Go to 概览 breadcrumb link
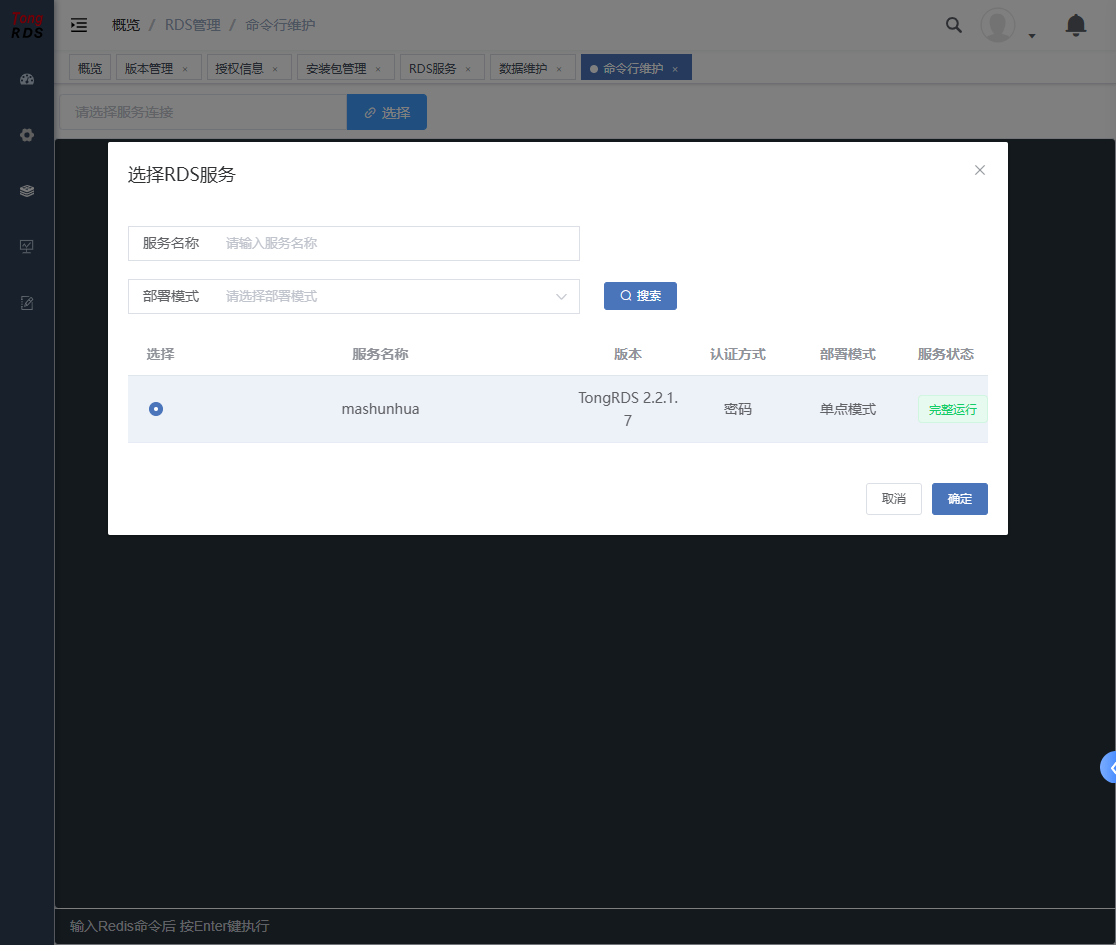Image resolution: width=1116 pixels, height=945 pixels. pyautogui.click(x=126, y=26)
